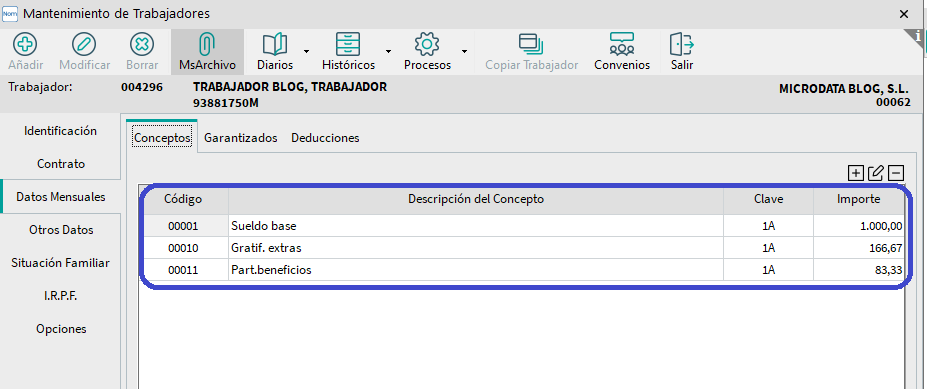
Task: Click Clave 1A in Gratif. extras row
Action: [x=769, y=248]
